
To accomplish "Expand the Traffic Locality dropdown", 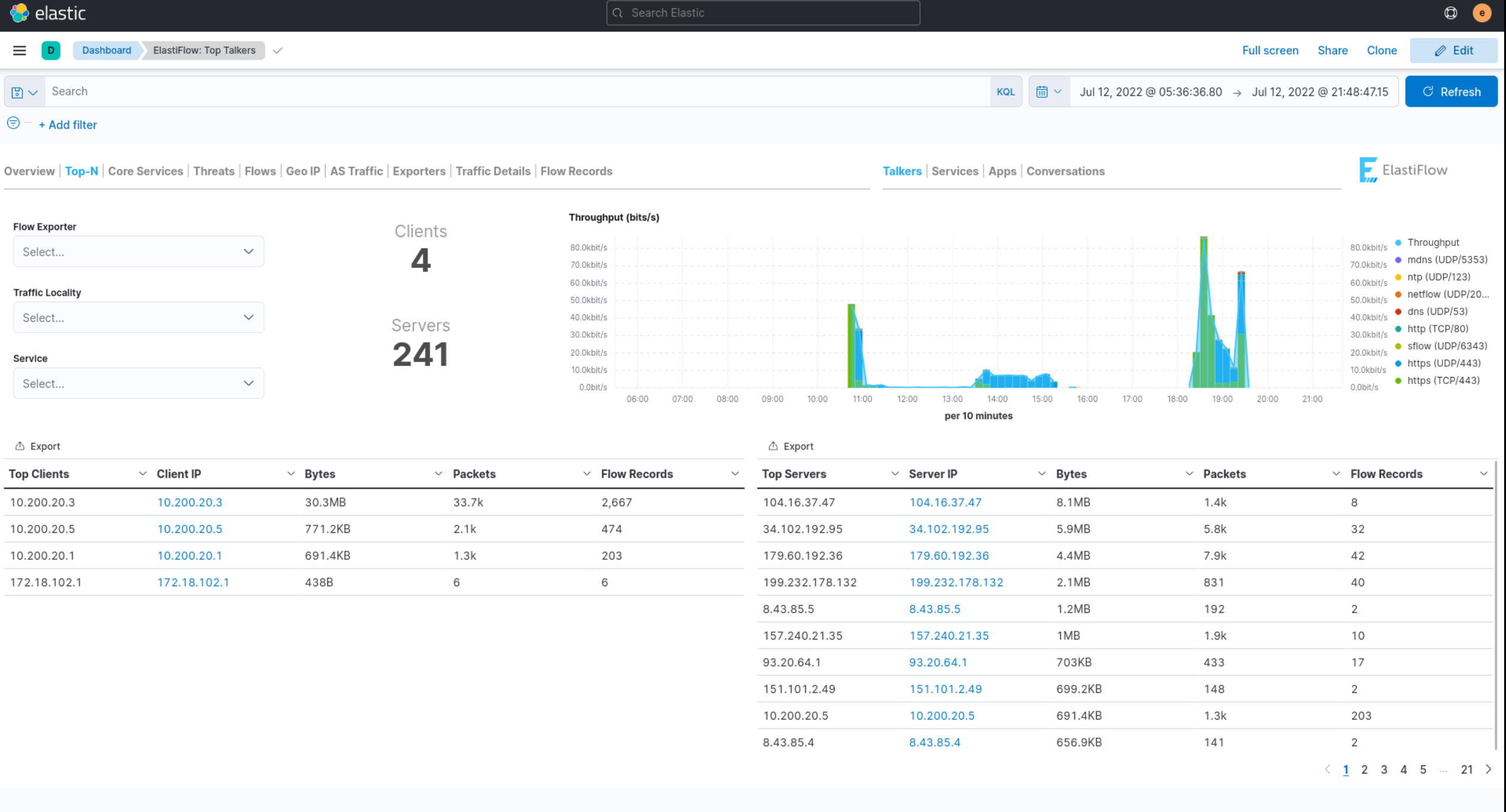I will click(138, 318).
